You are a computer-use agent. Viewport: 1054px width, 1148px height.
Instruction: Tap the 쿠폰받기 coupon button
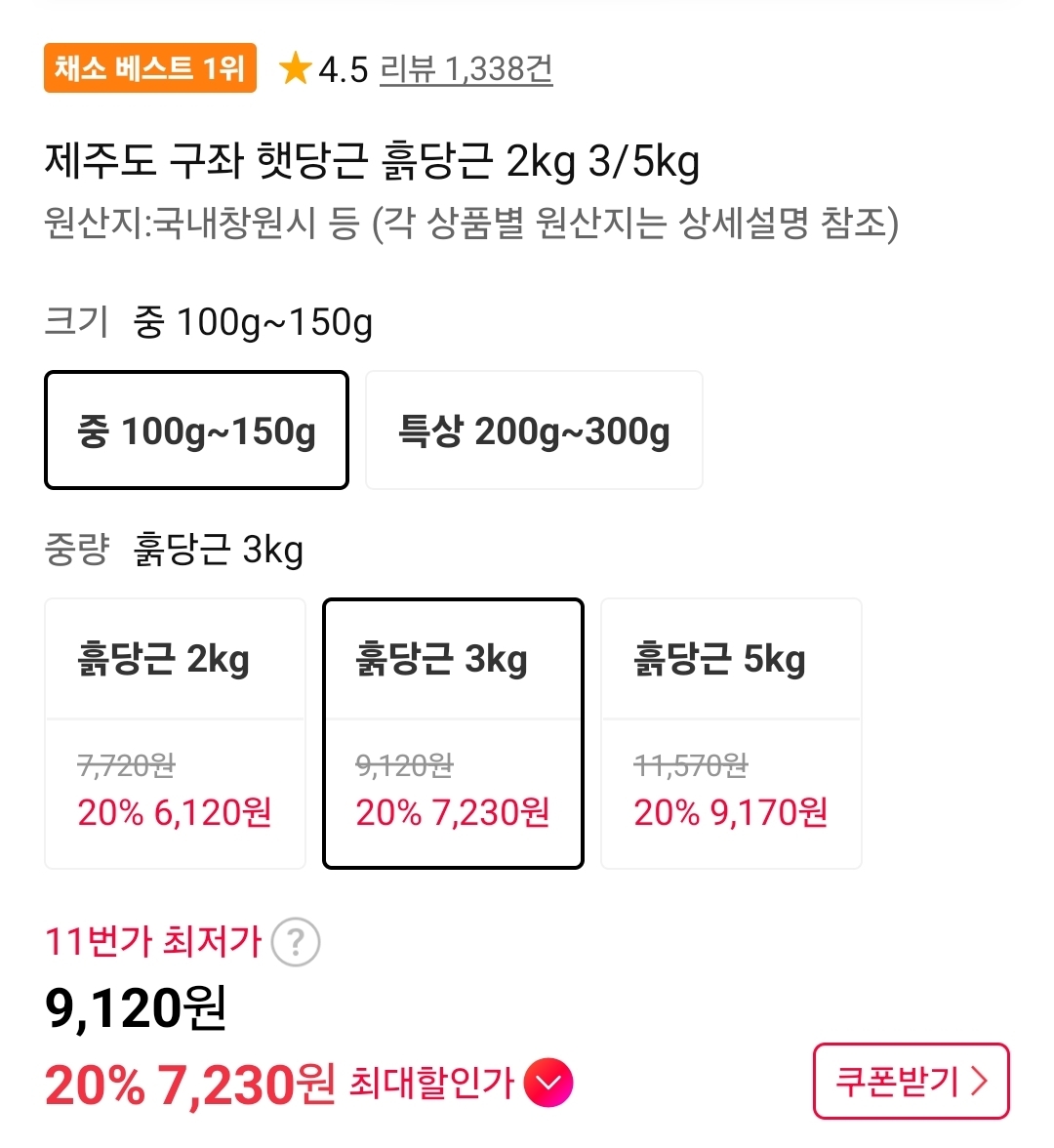tap(911, 1082)
